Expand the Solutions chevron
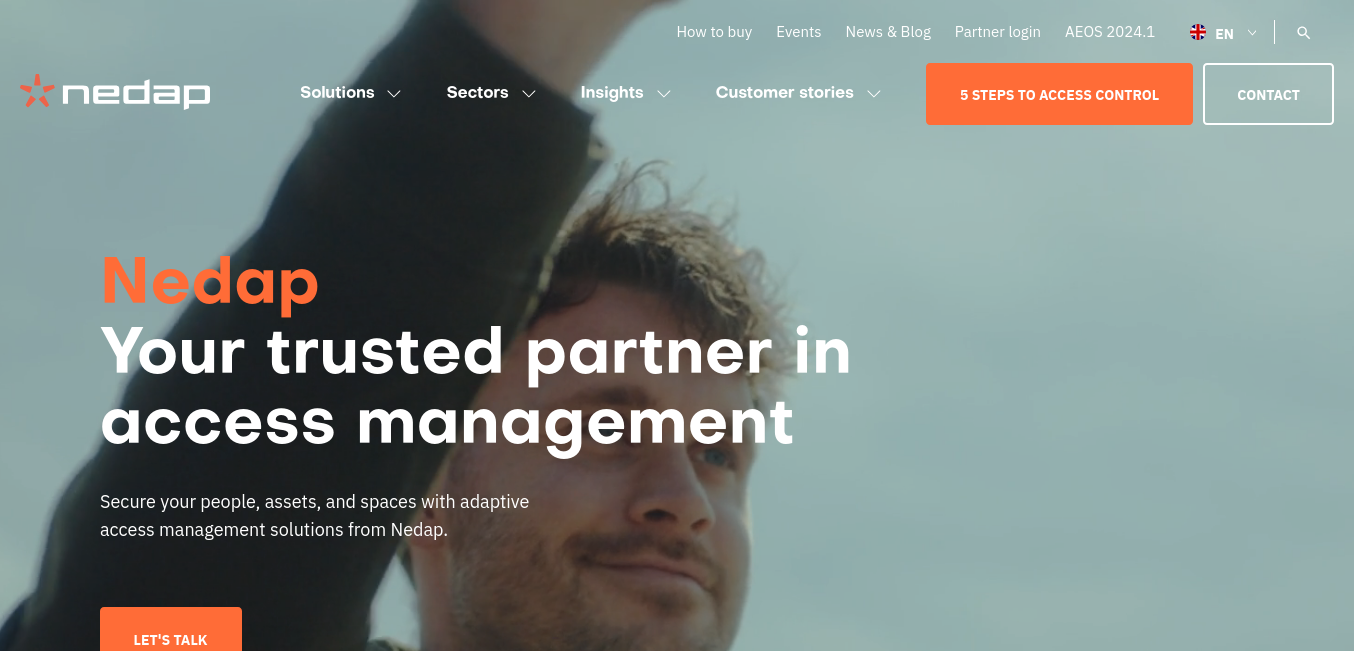The width and height of the screenshot is (1366, 651). click(x=394, y=94)
